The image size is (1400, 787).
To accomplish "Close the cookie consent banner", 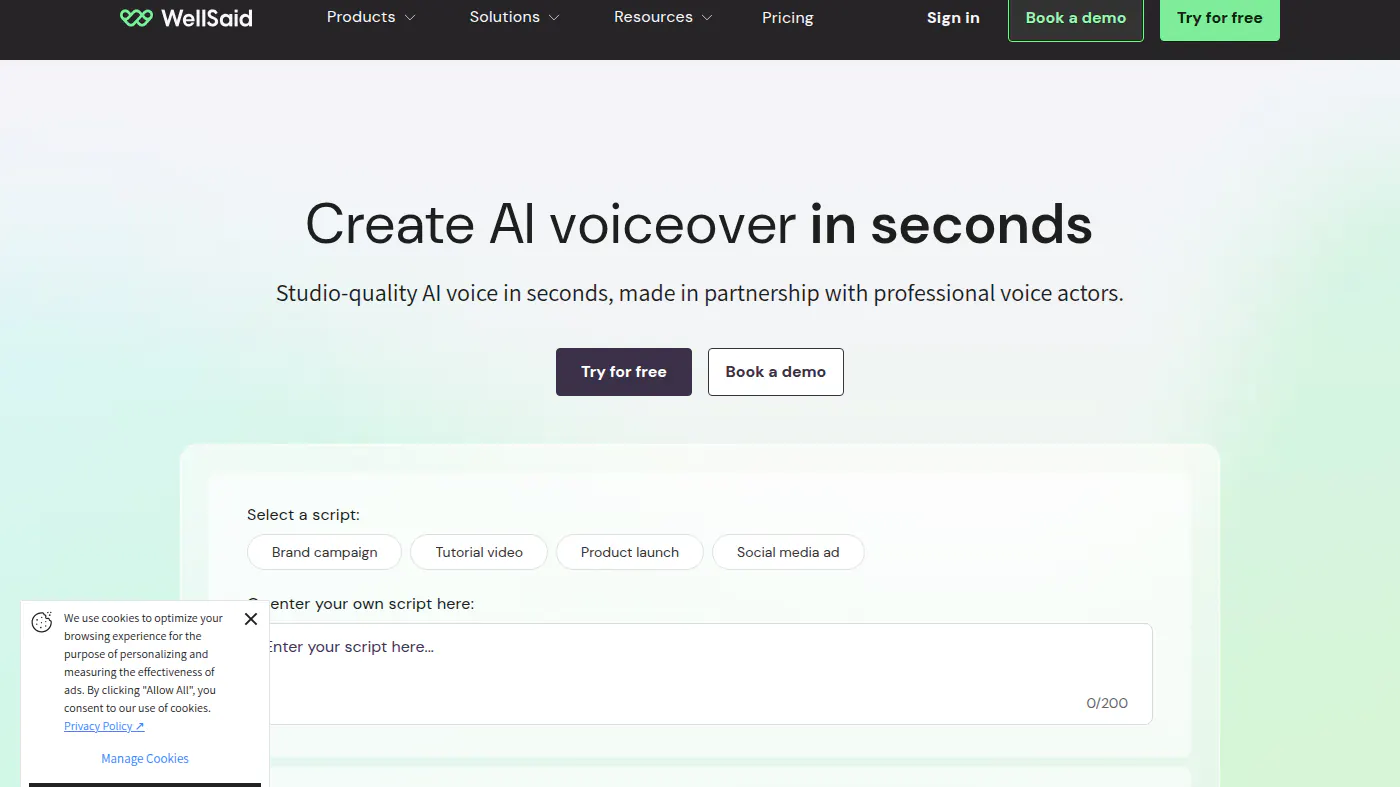I will pyautogui.click(x=251, y=619).
